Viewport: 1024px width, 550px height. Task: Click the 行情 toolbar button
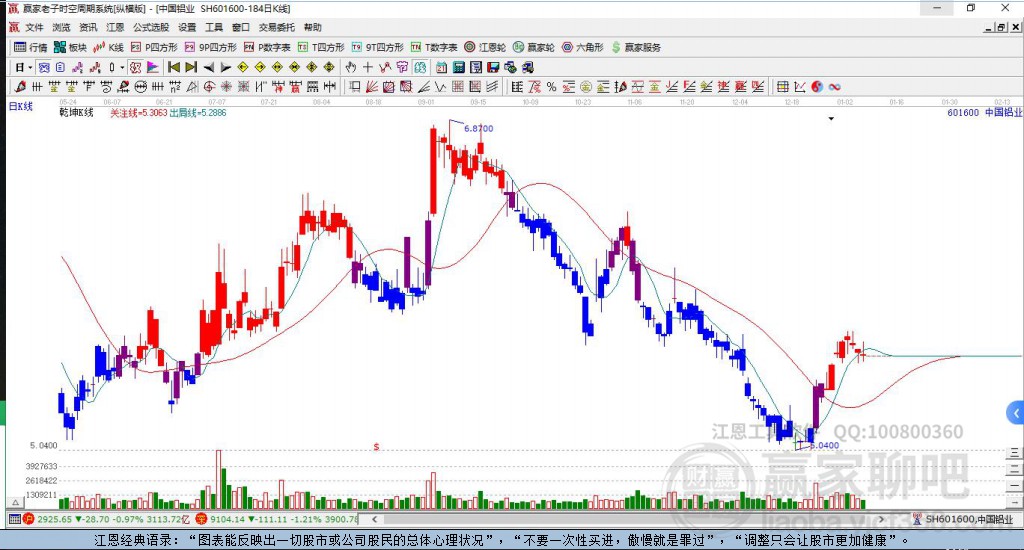31,47
